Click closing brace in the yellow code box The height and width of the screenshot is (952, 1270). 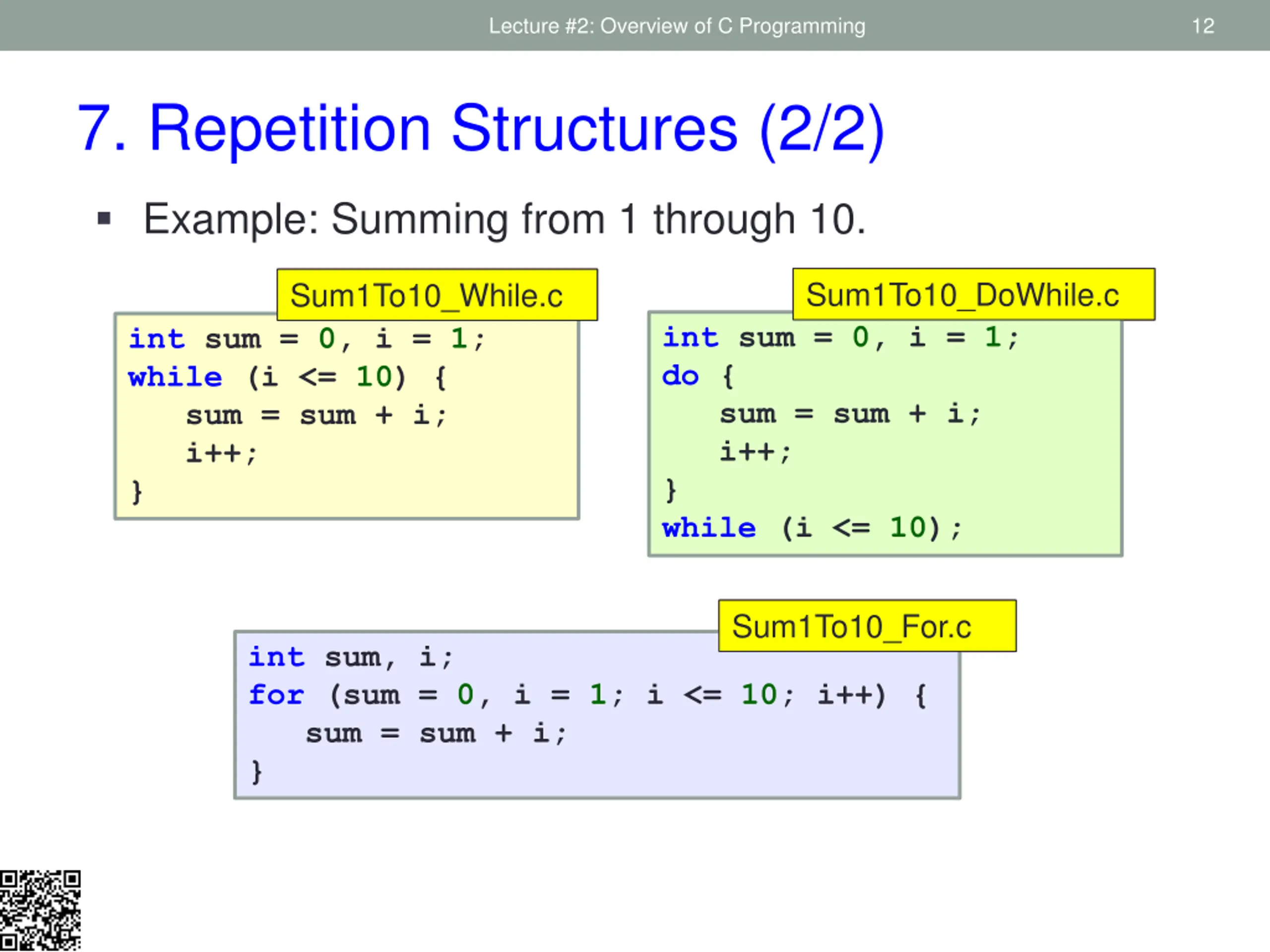pos(136,492)
